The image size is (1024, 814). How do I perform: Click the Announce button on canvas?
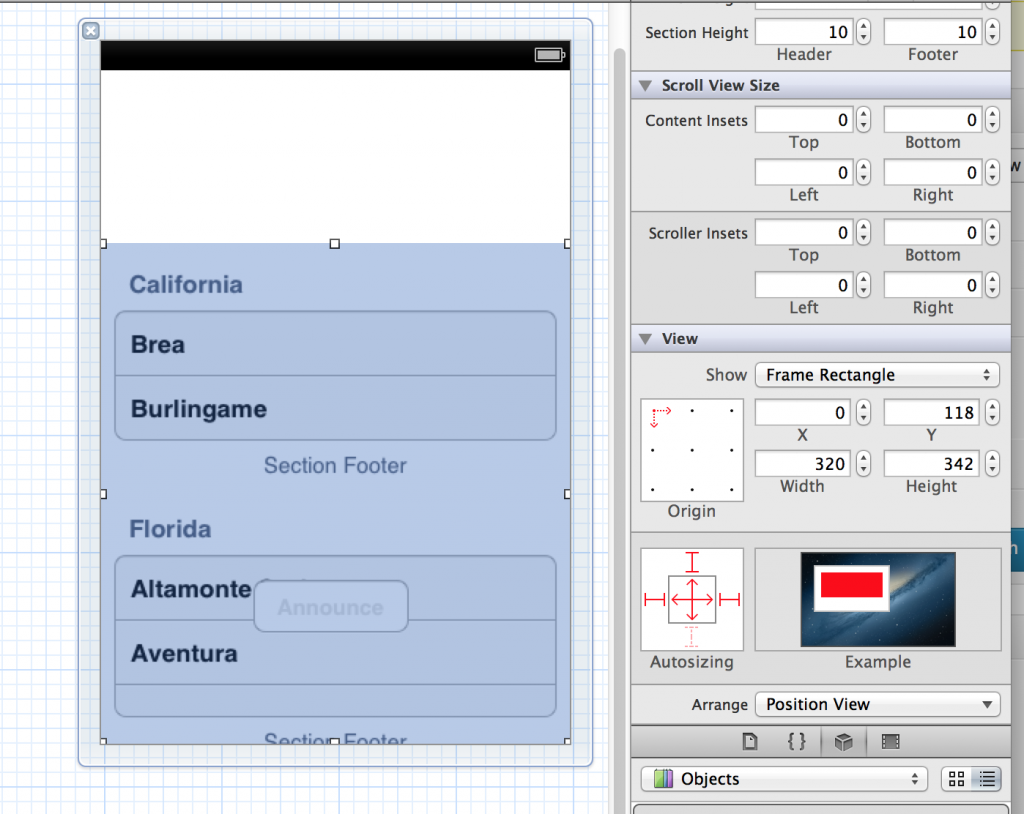tap(331, 607)
